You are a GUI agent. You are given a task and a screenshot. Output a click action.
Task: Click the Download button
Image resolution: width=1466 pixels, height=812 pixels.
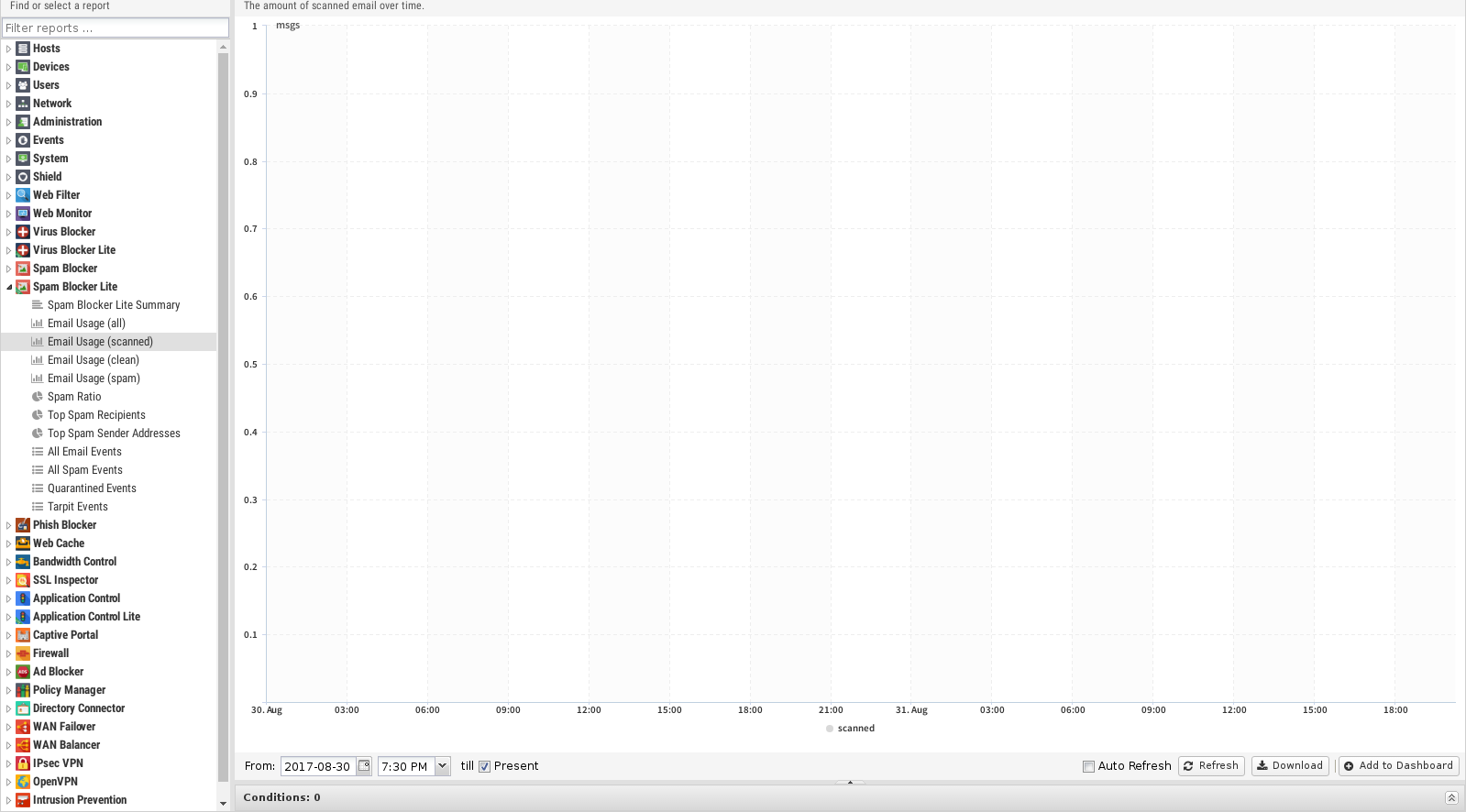pyautogui.click(x=1288, y=766)
